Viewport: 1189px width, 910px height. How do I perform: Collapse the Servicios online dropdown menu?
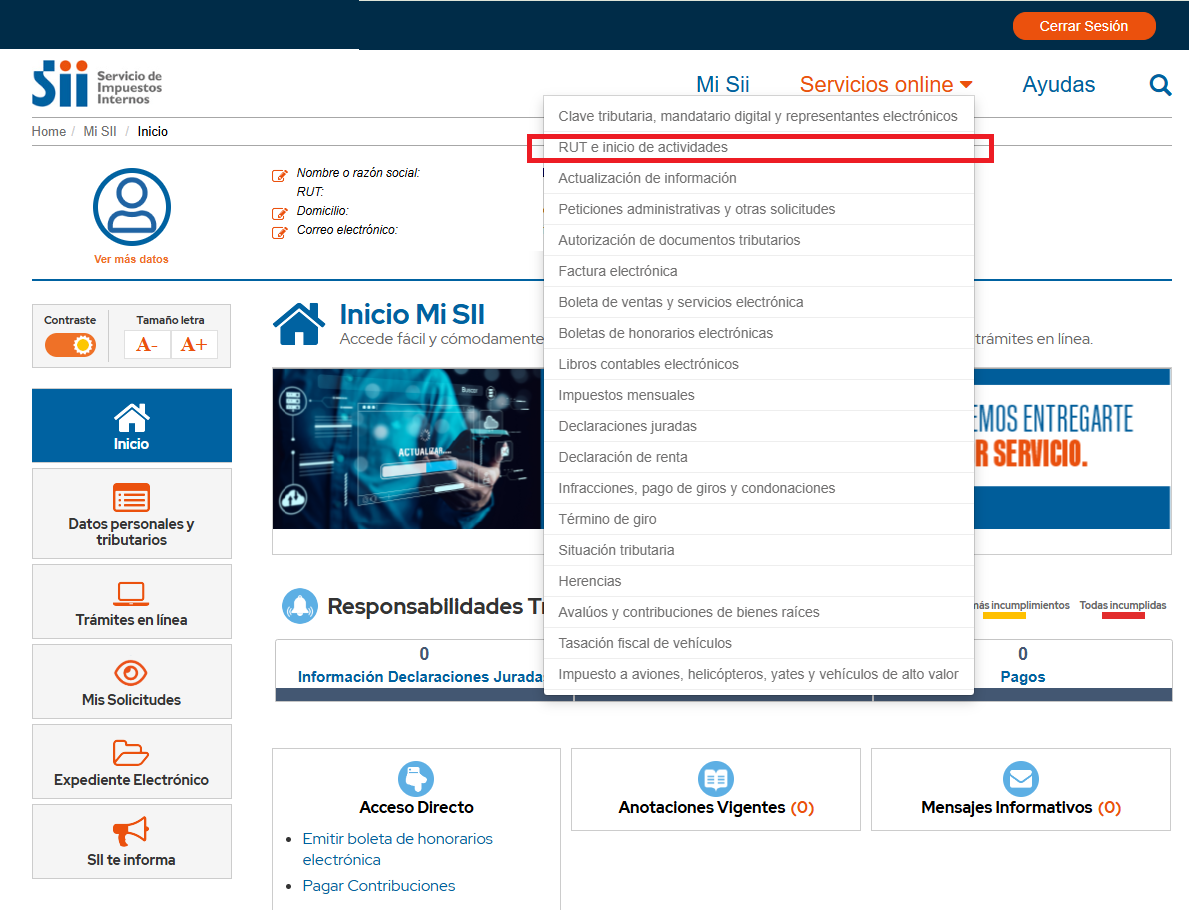[885, 85]
